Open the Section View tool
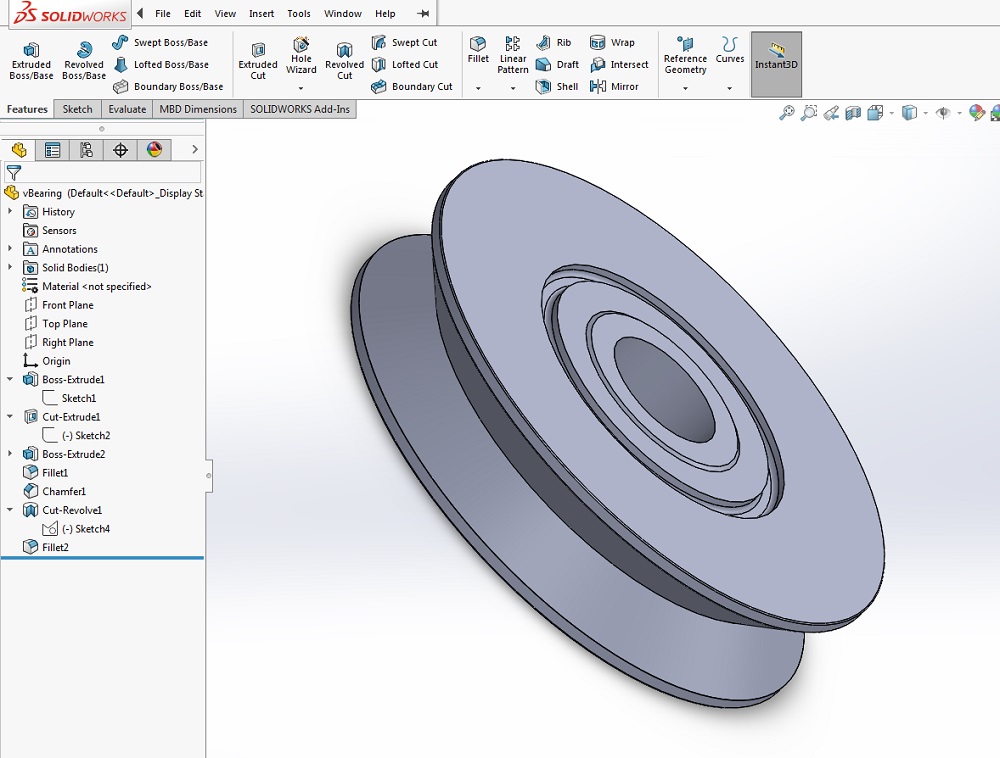Screen dimensions: 1000x758 [x=853, y=113]
